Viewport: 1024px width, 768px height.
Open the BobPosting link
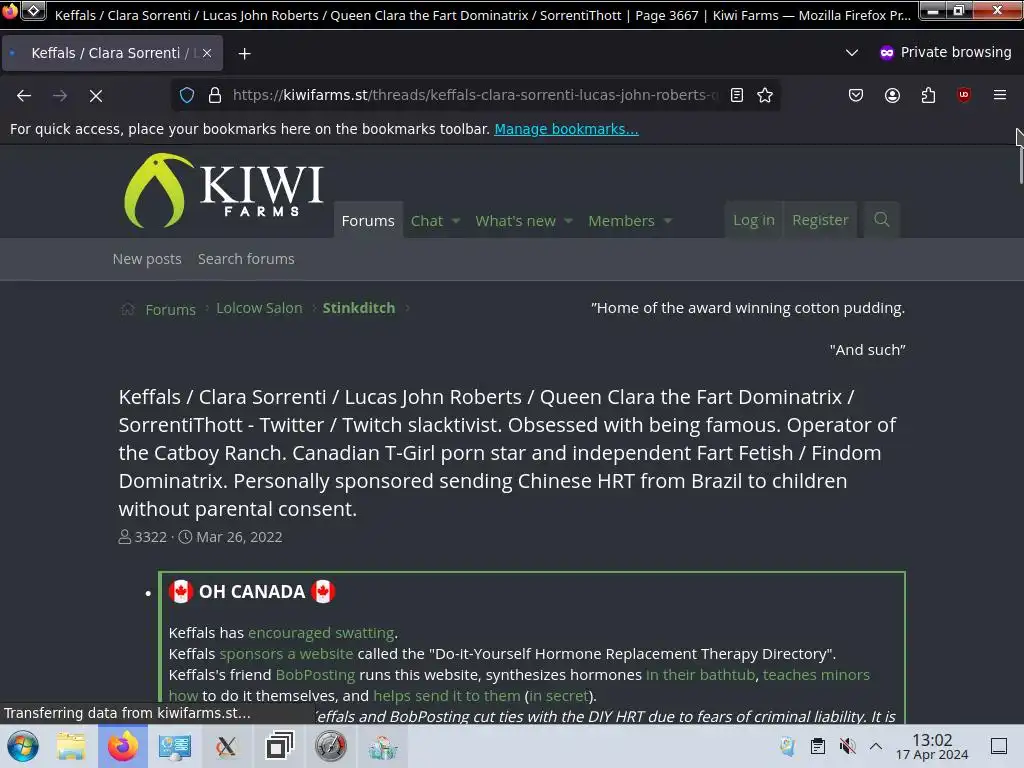pos(315,675)
